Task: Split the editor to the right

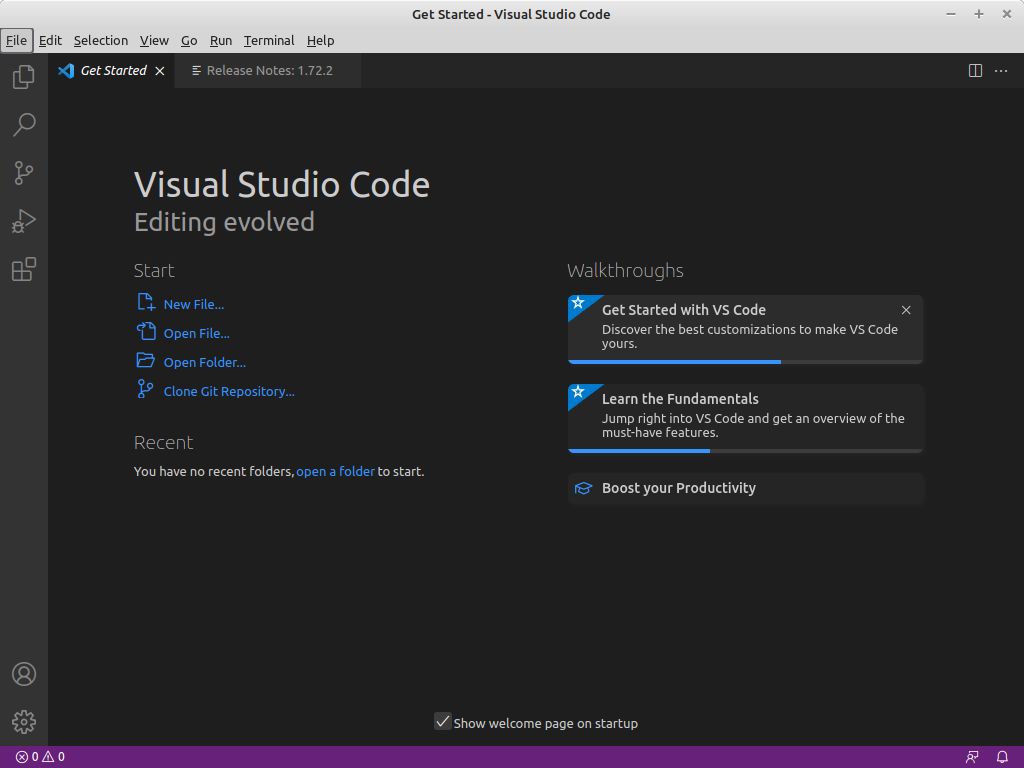Action: pos(975,71)
